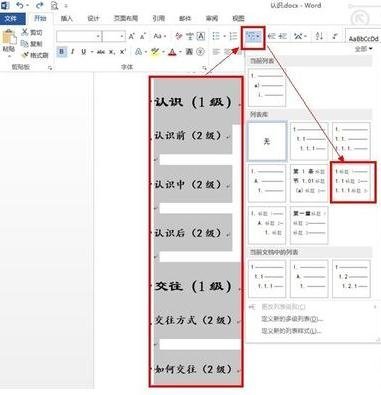Insert enclosed character with circled icon

click(x=200, y=52)
